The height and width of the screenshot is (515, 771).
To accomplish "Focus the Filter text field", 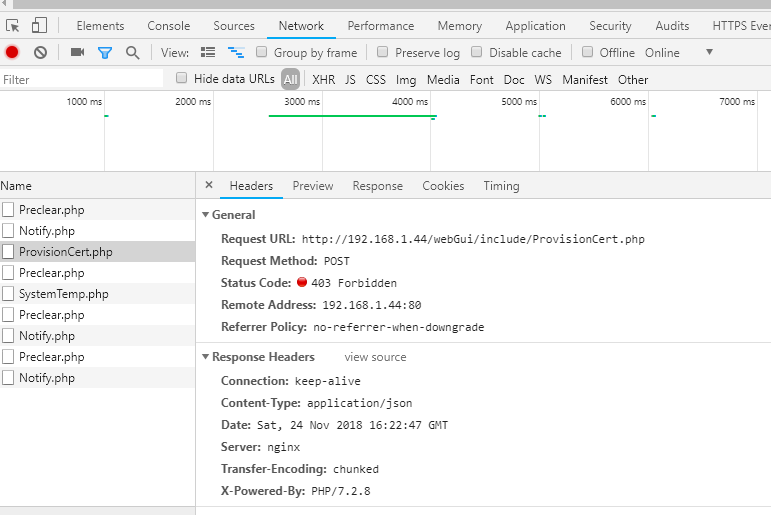I will point(82,79).
